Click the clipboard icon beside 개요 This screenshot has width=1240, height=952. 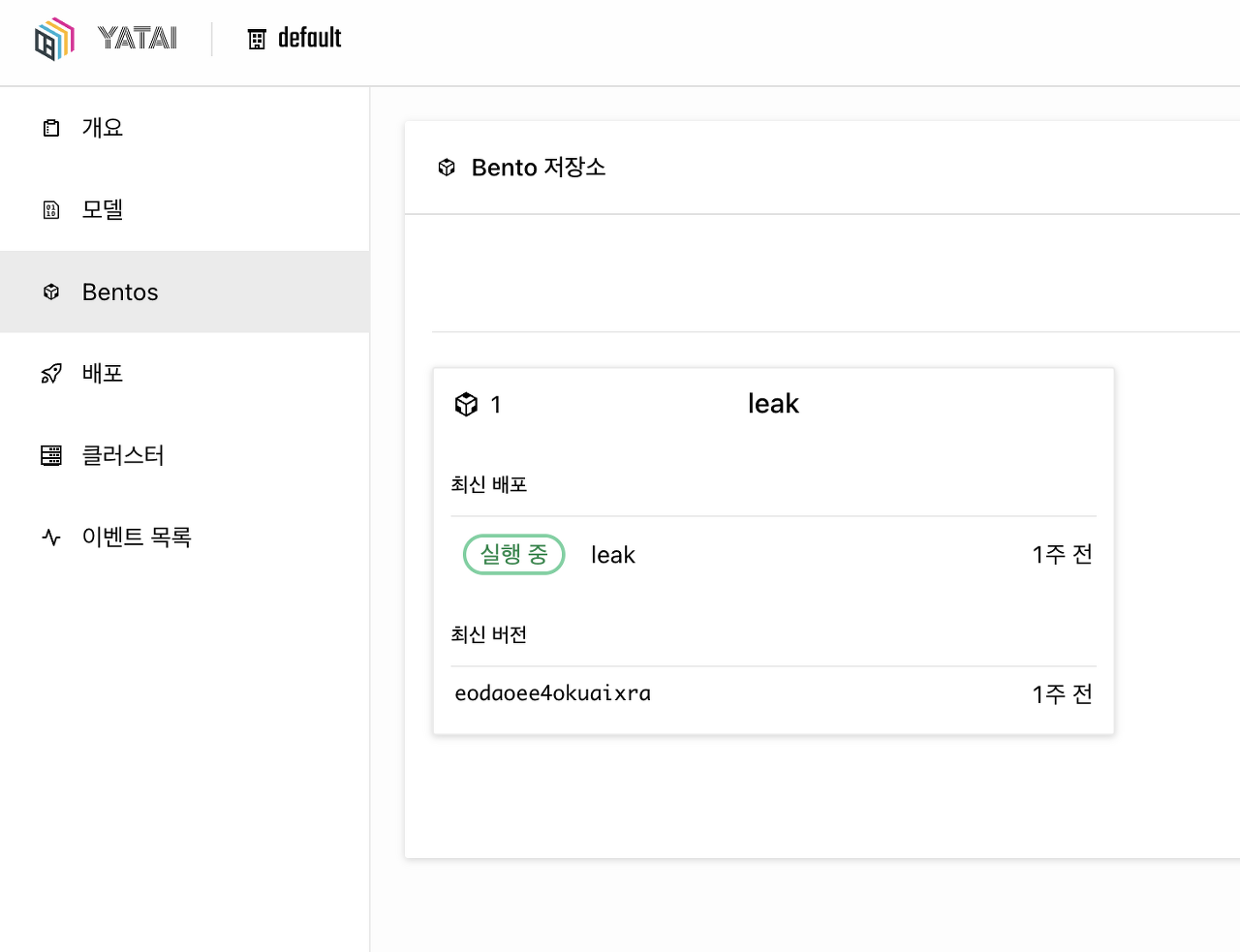(x=51, y=128)
